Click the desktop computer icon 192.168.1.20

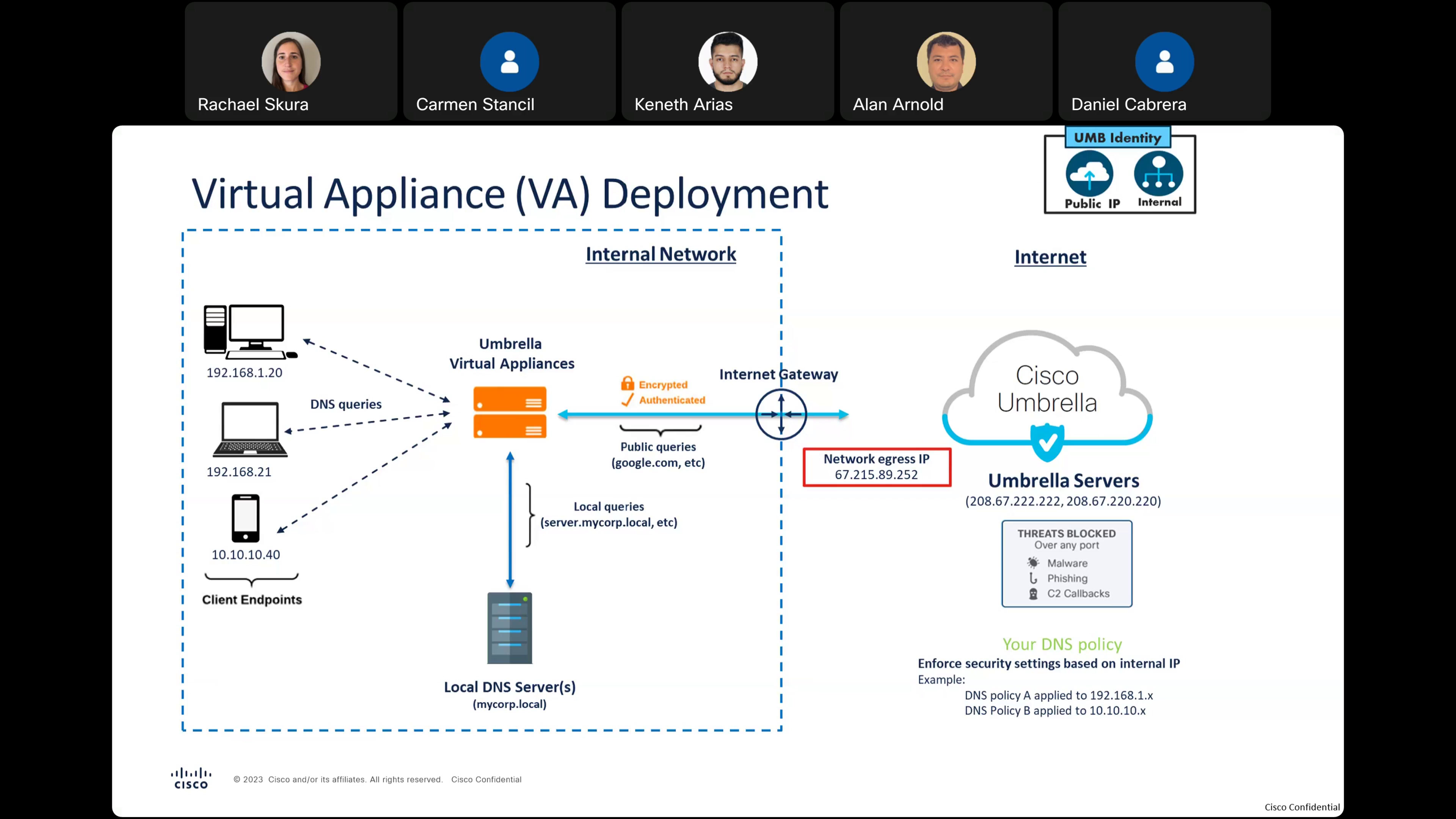tap(250, 332)
